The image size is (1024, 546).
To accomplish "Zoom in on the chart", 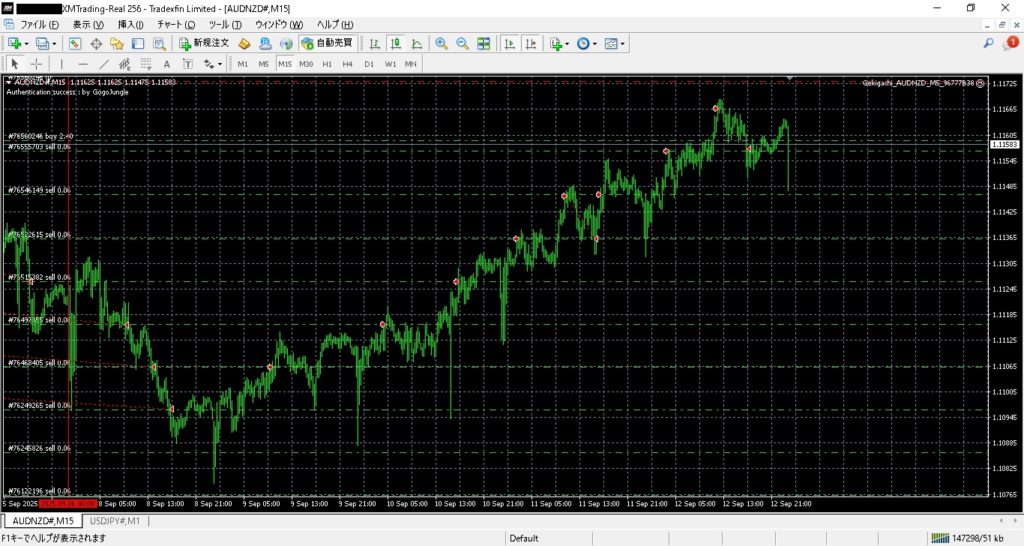I will click(x=441, y=43).
